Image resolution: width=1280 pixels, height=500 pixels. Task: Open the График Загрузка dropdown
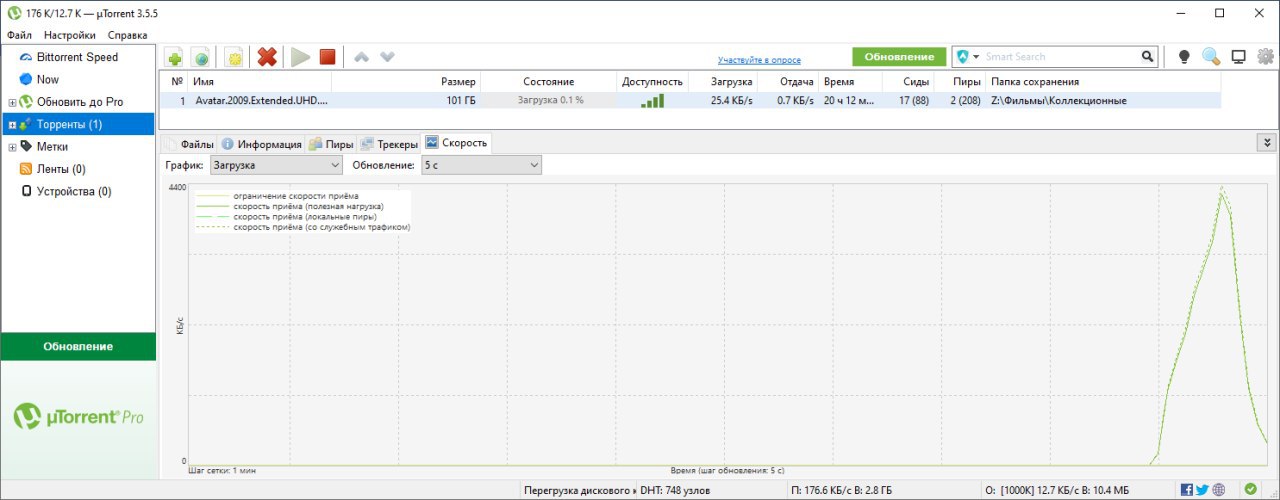[275, 165]
